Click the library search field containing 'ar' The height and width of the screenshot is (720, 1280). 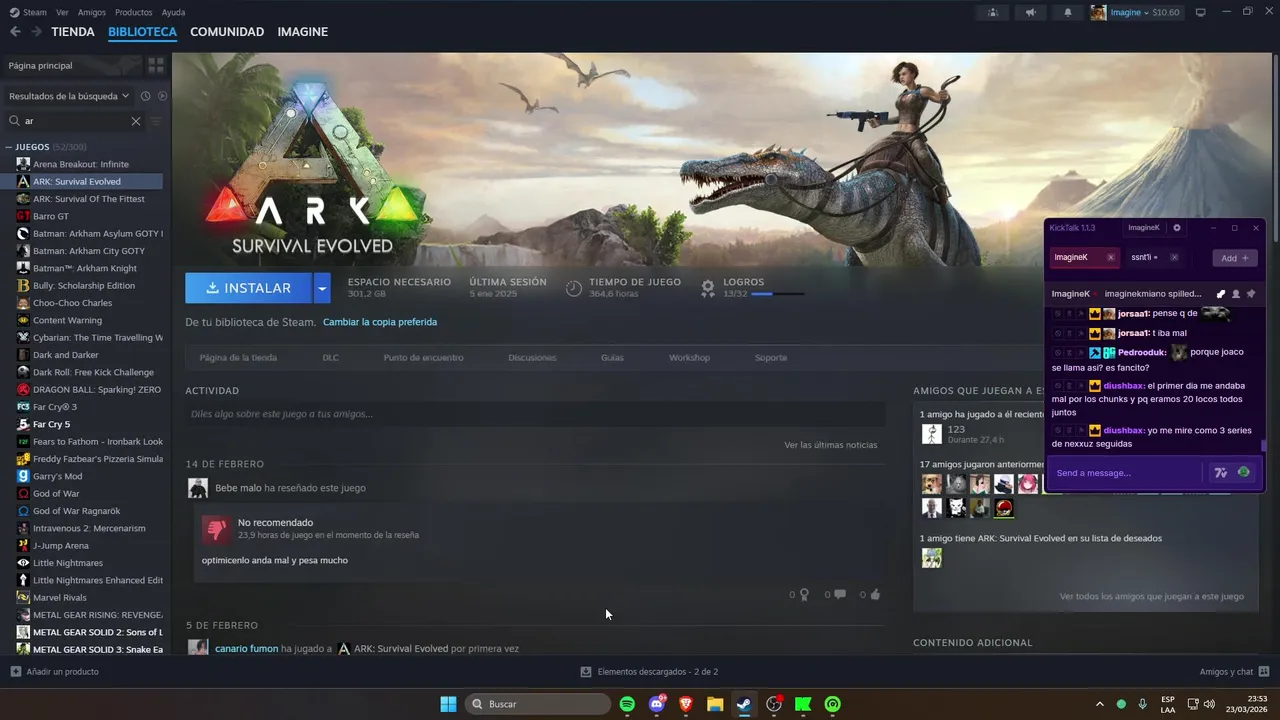coord(76,121)
